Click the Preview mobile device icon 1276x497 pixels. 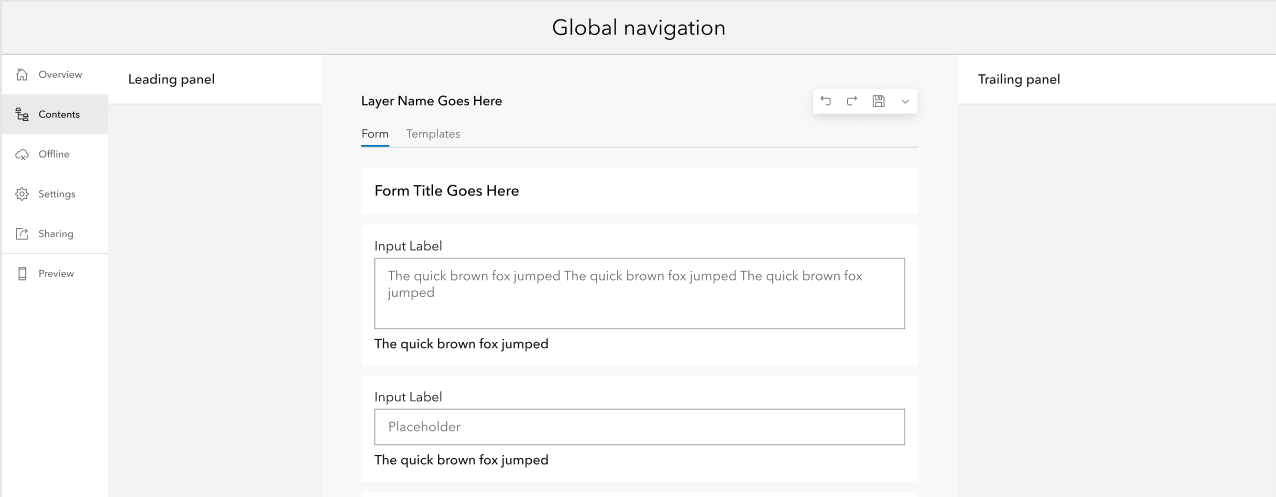point(22,274)
